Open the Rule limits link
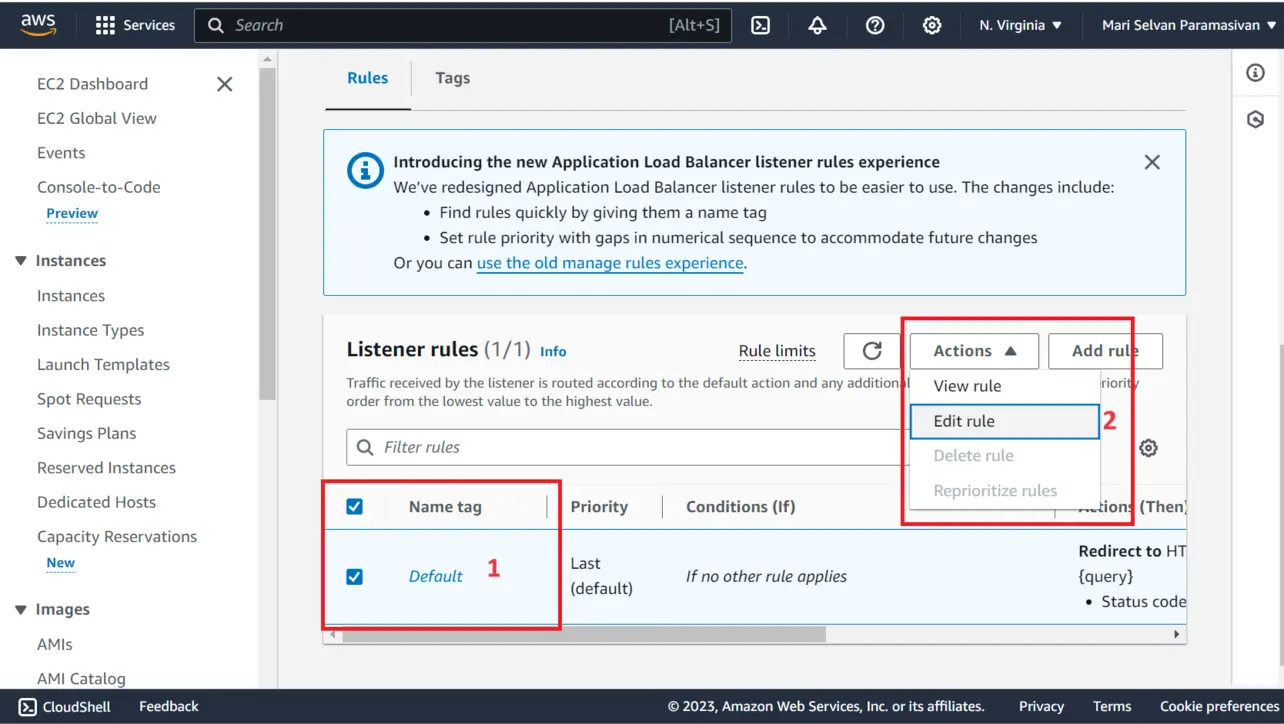Viewport: 1284px width, 724px height. click(x=777, y=351)
